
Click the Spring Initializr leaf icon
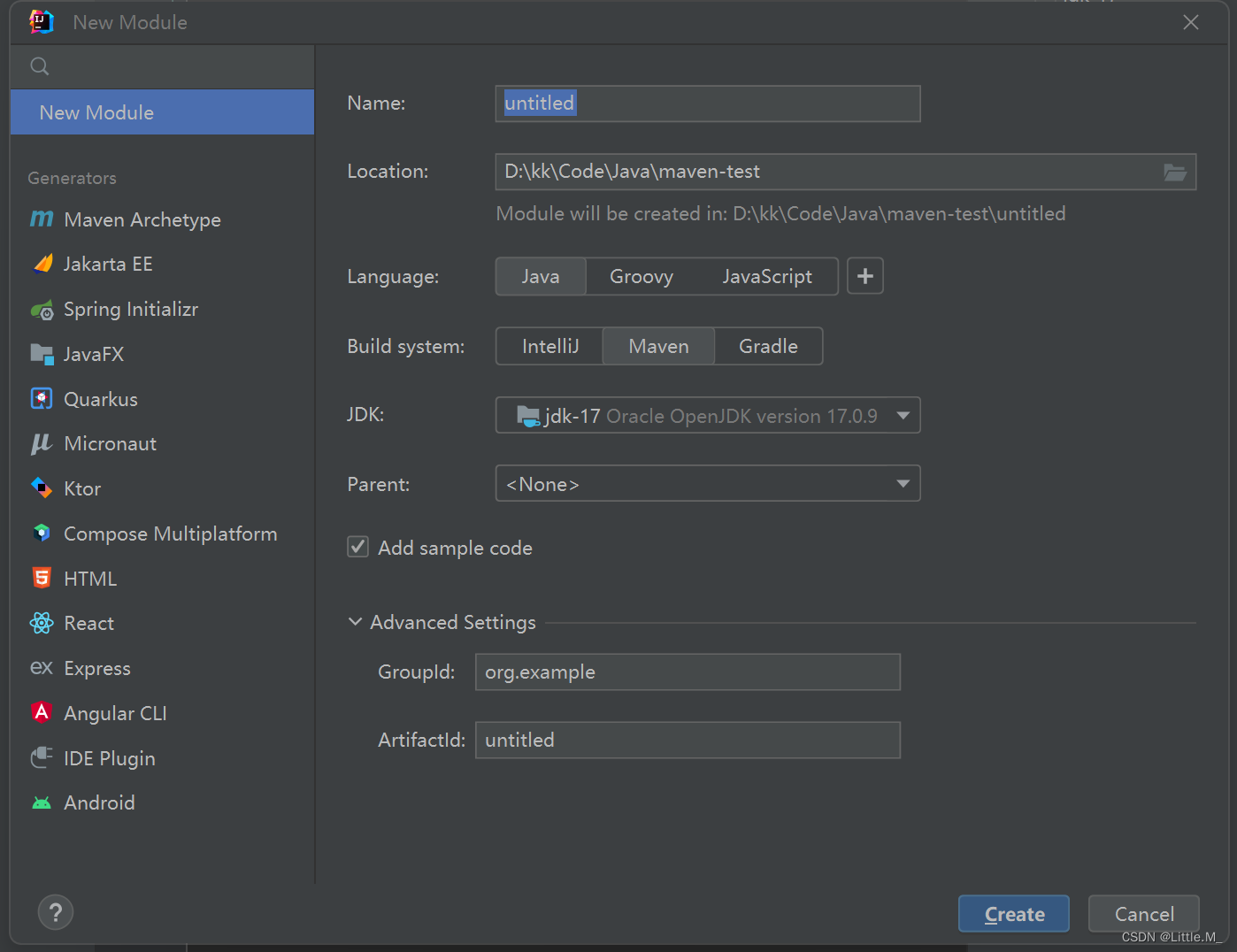coord(42,310)
